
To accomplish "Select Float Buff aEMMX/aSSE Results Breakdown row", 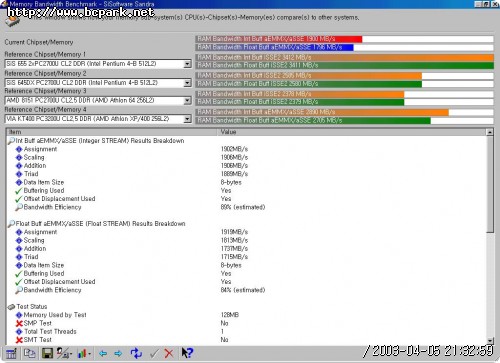I will (x=247, y=224).
